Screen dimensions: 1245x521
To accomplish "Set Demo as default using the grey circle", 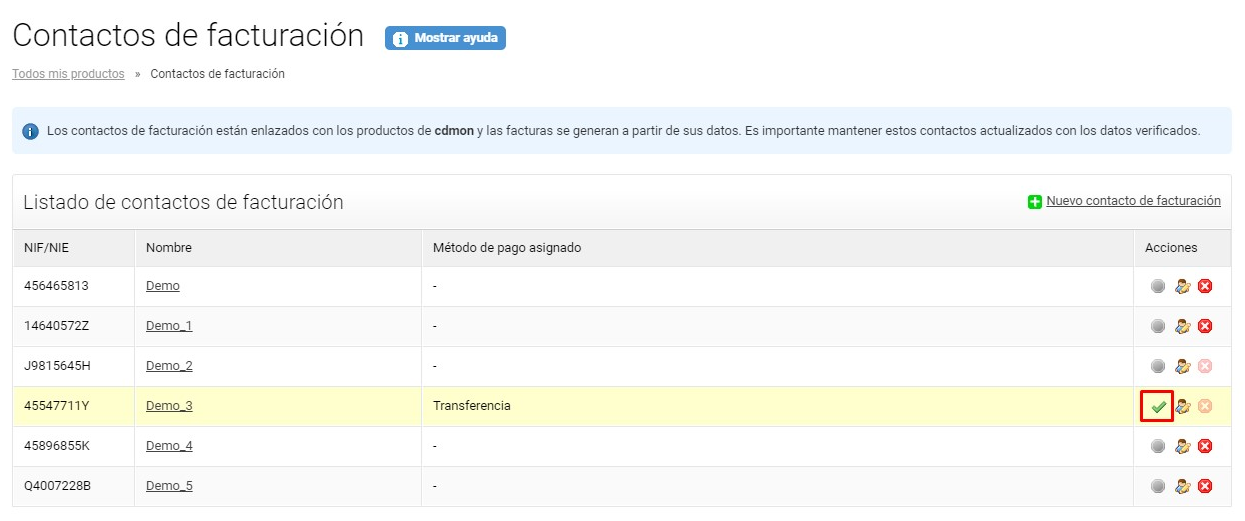I will pos(1158,286).
